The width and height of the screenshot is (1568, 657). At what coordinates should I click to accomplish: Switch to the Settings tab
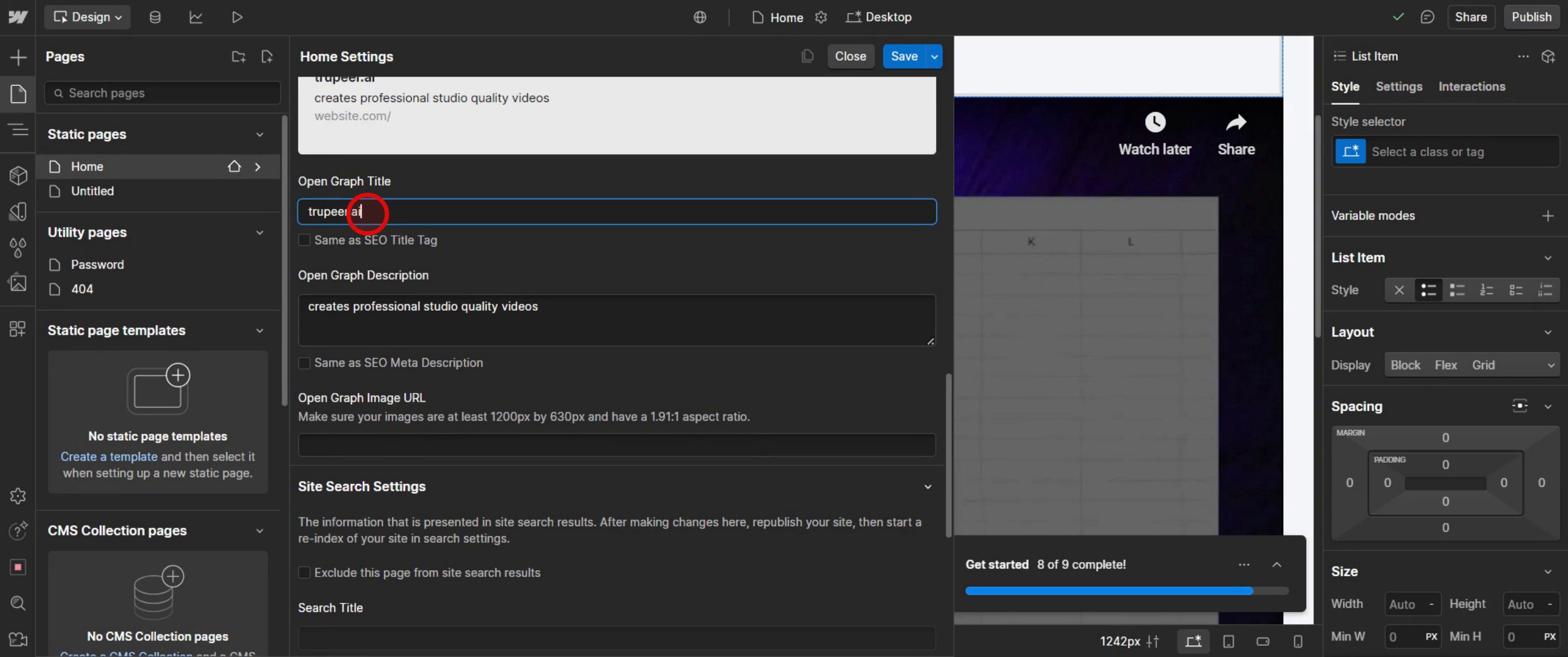pos(1398,86)
